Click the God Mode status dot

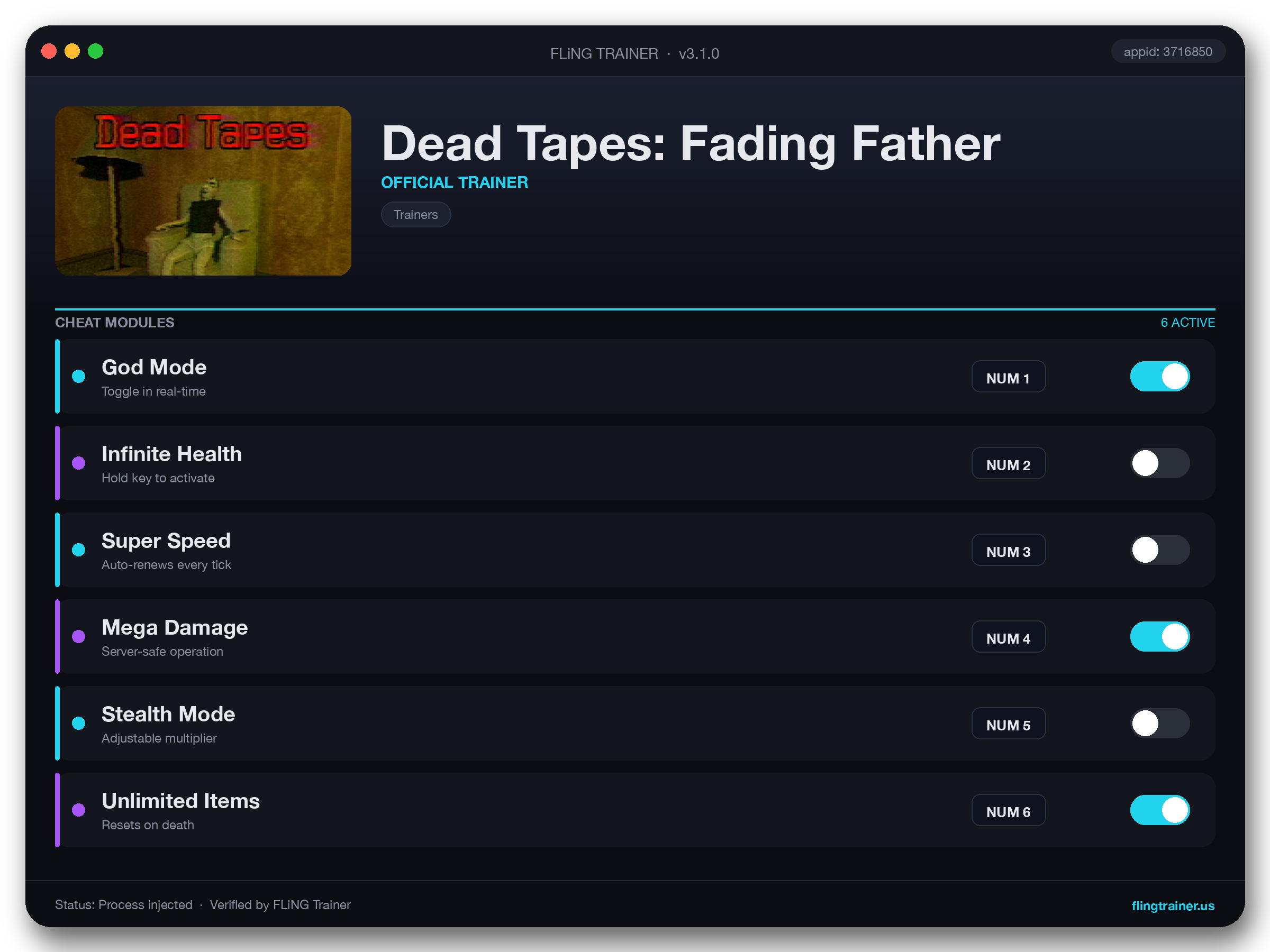click(x=79, y=377)
